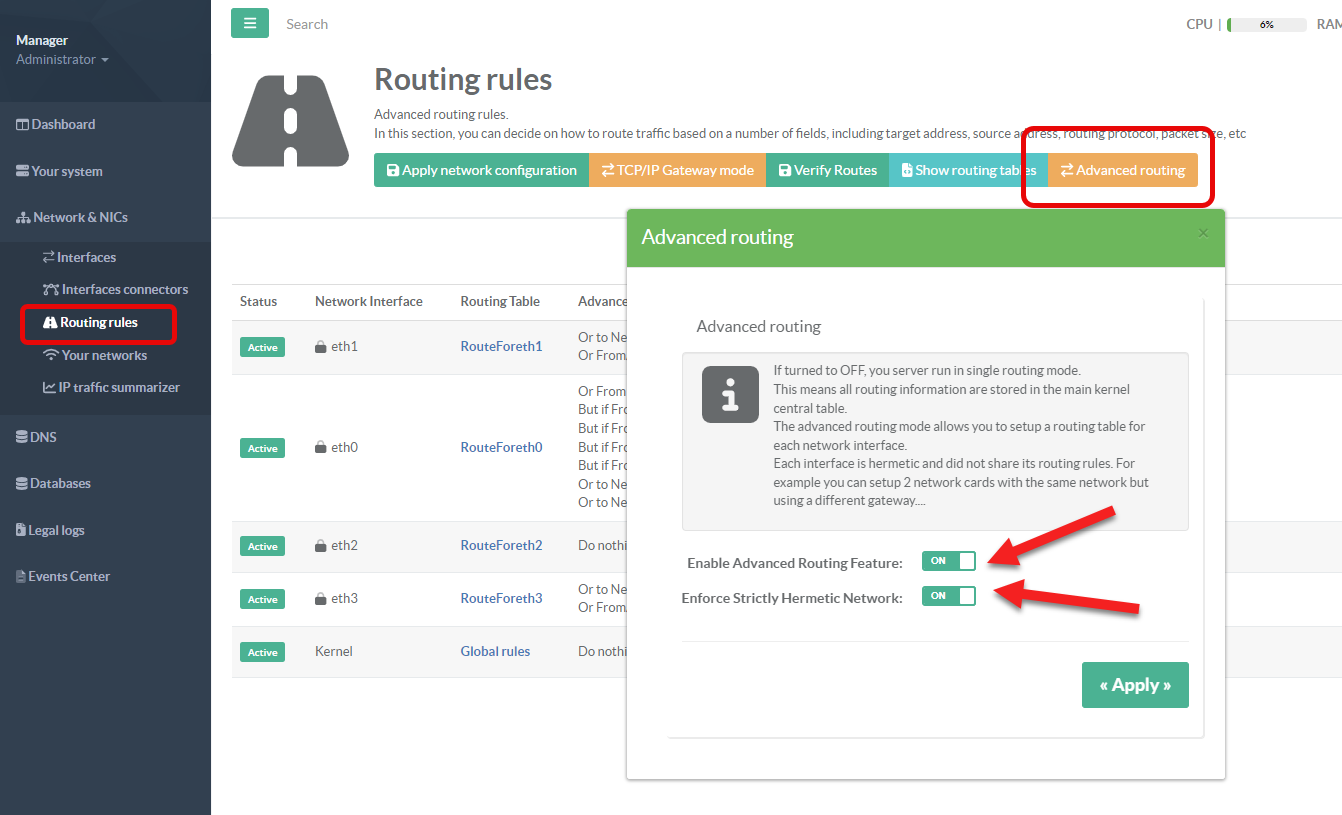Screen dimensions: 1342x815
Task: Click the Active status badge for eth1
Action: click(262, 347)
